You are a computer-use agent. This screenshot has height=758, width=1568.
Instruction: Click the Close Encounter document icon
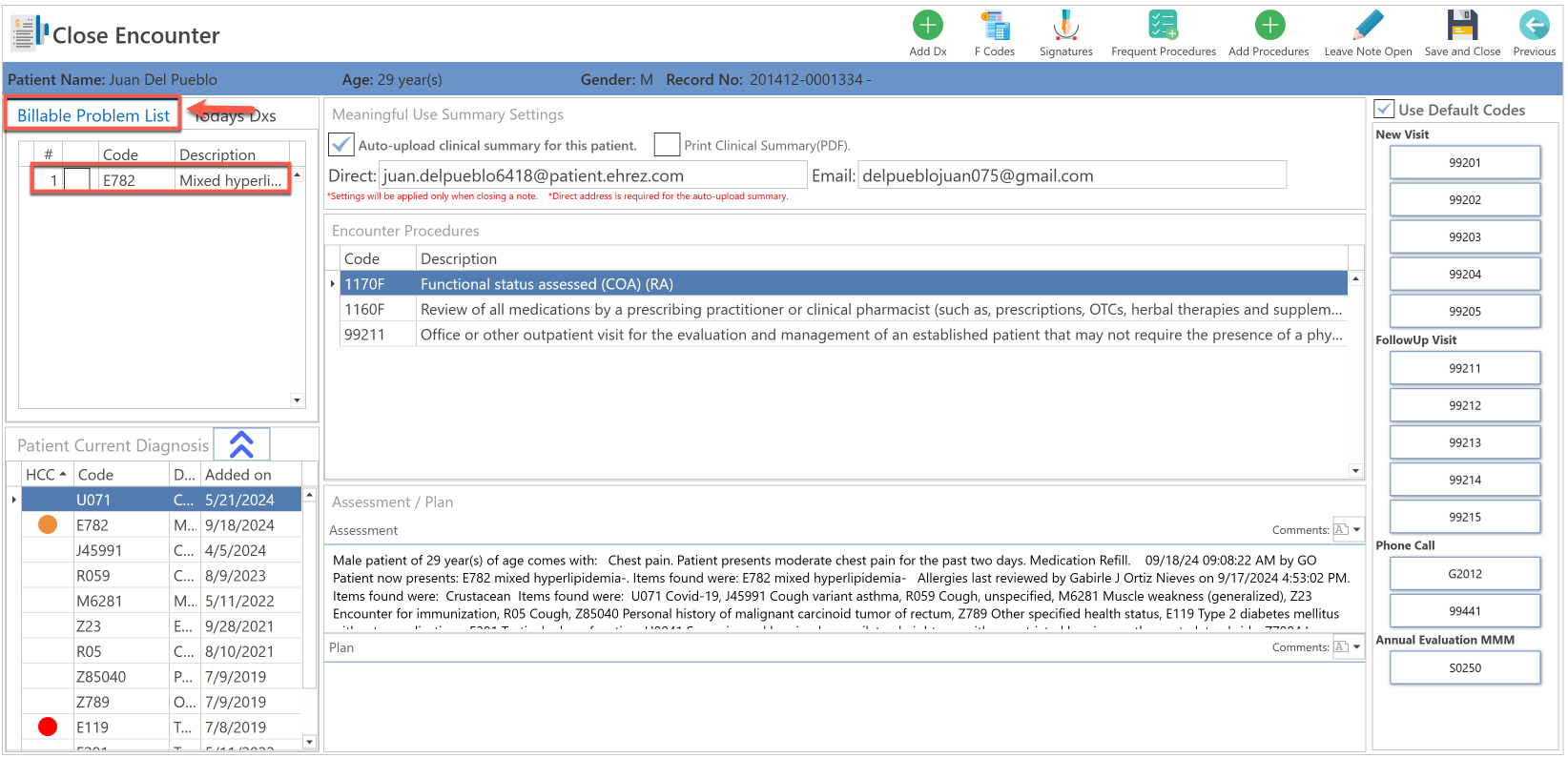tap(29, 33)
